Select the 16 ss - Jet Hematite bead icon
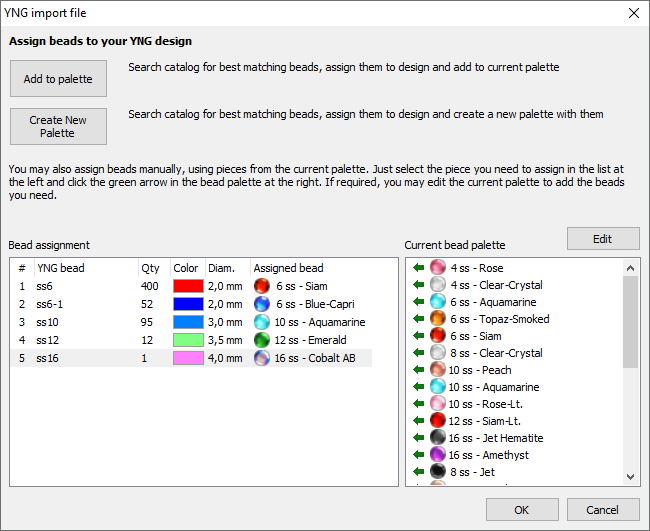This screenshot has height=531, width=650. click(x=437, y=438)
